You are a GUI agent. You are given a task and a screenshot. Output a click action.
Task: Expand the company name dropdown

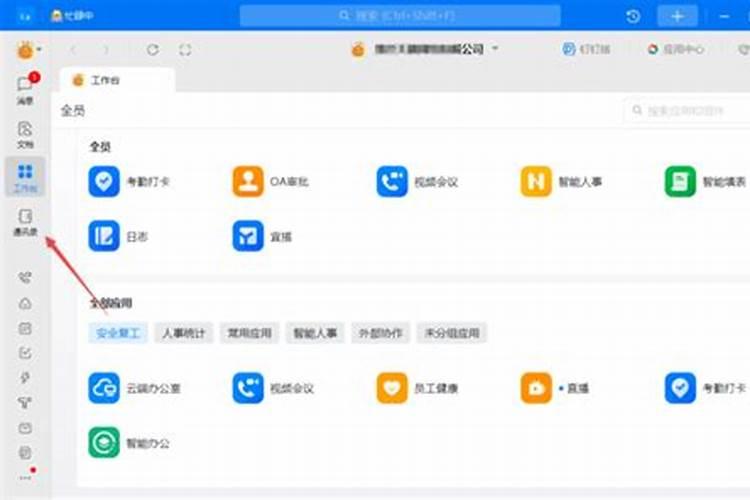pos(495,48)
